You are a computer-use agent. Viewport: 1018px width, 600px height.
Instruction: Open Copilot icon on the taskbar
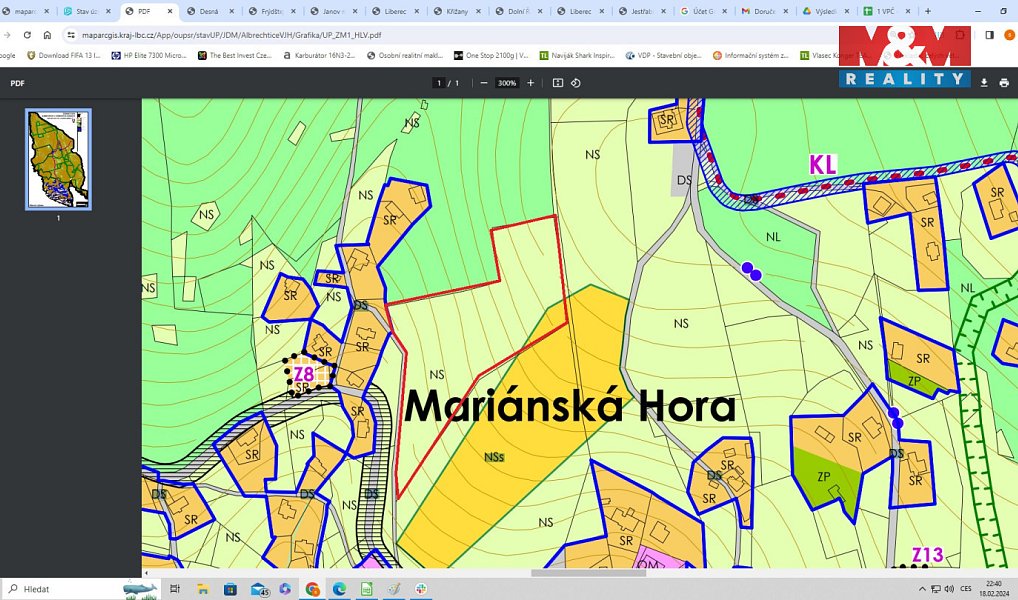[285, 589]
